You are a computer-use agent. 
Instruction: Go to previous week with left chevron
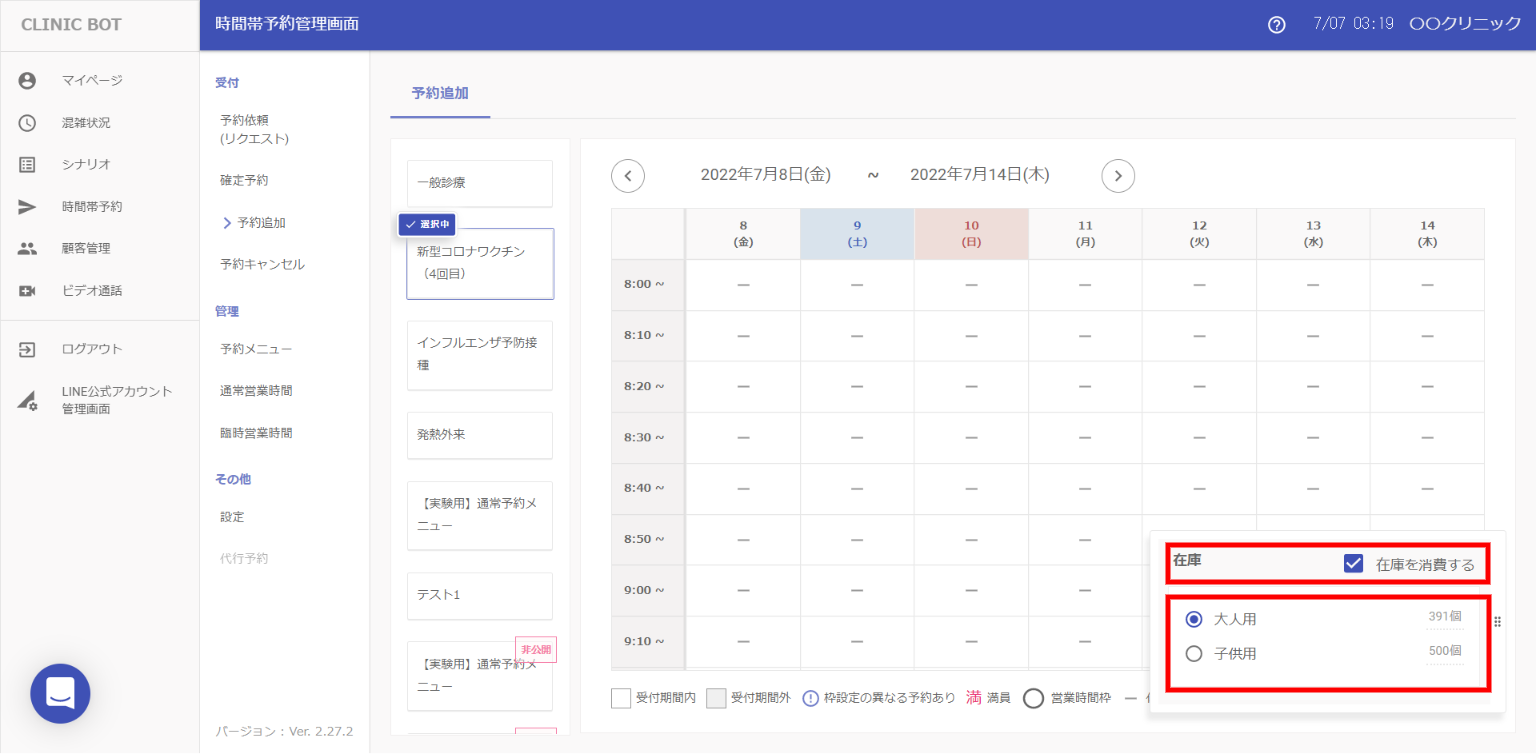[x=628, y=176]
